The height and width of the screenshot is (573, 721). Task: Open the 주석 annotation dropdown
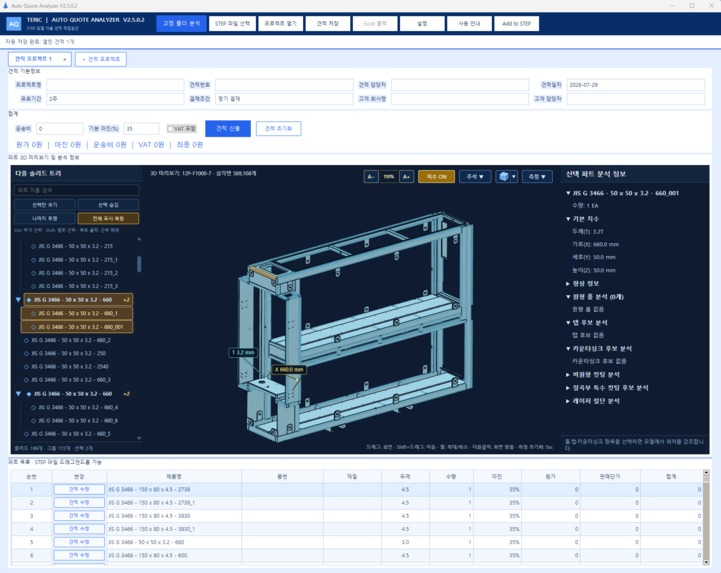(475, 177)
